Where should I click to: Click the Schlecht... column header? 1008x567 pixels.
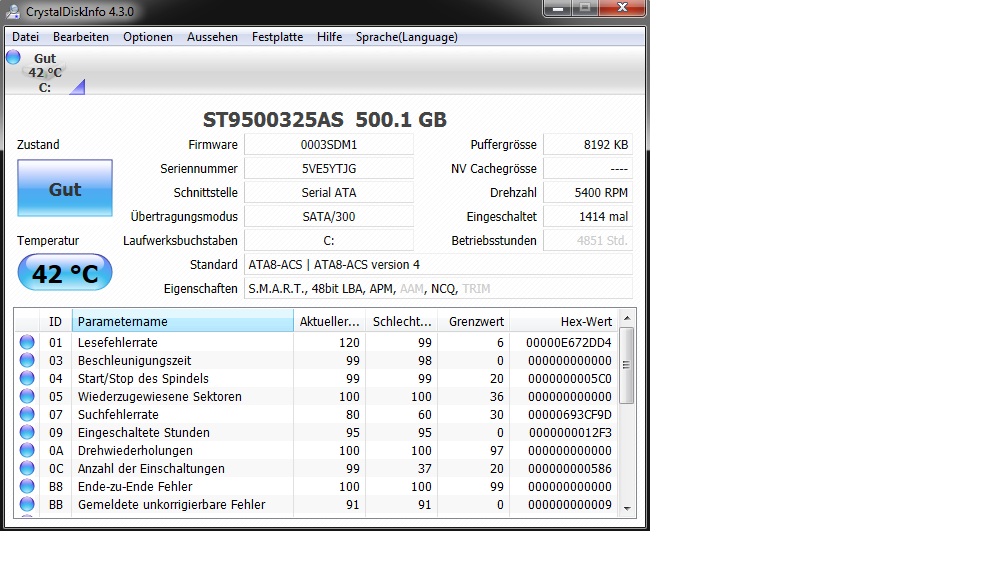pyautogui.click(x=402, y=321)
